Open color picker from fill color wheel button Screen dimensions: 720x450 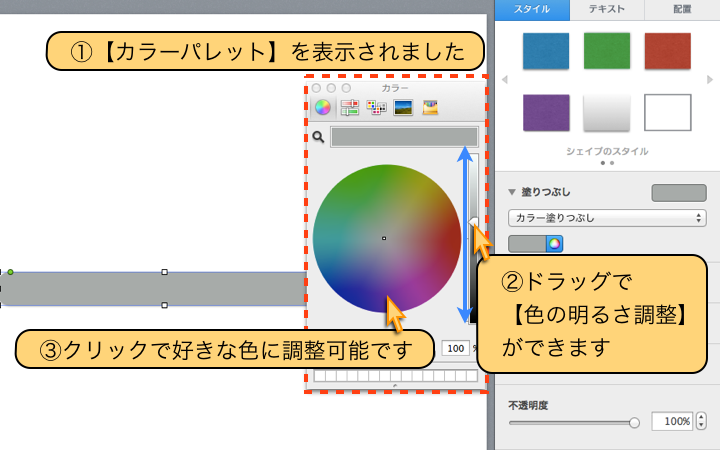[554, 243]
